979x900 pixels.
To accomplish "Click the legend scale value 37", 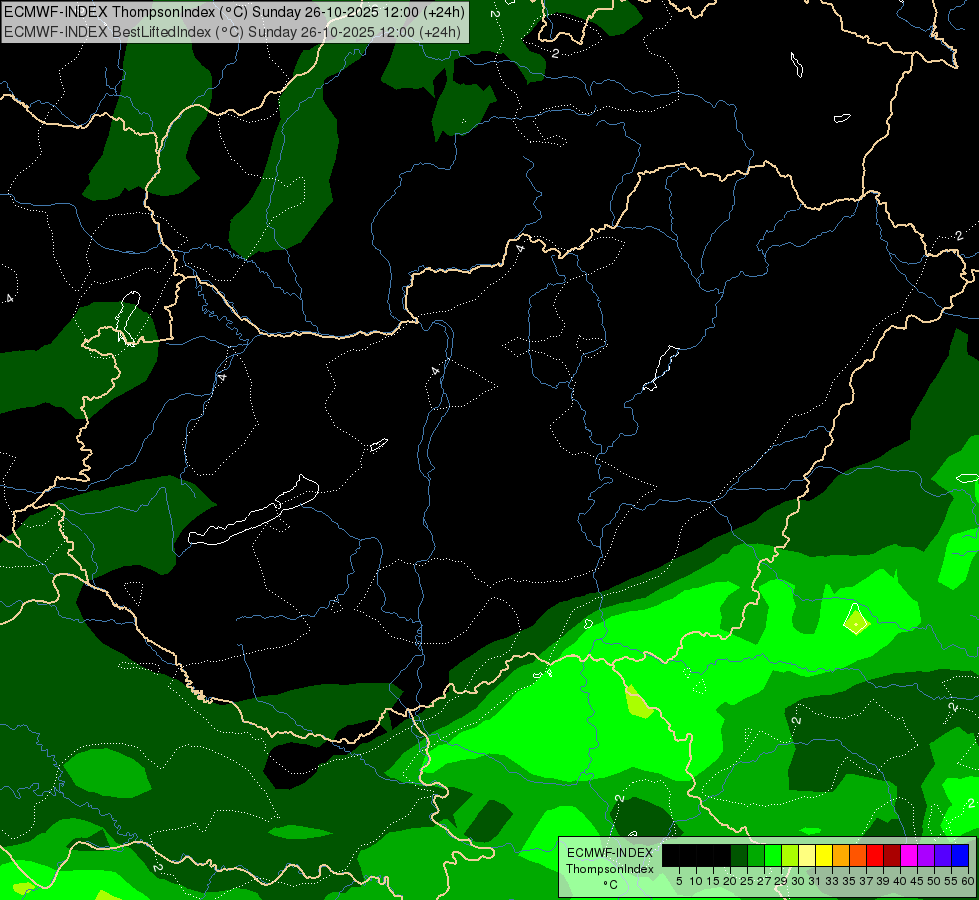I will (867, 881).
